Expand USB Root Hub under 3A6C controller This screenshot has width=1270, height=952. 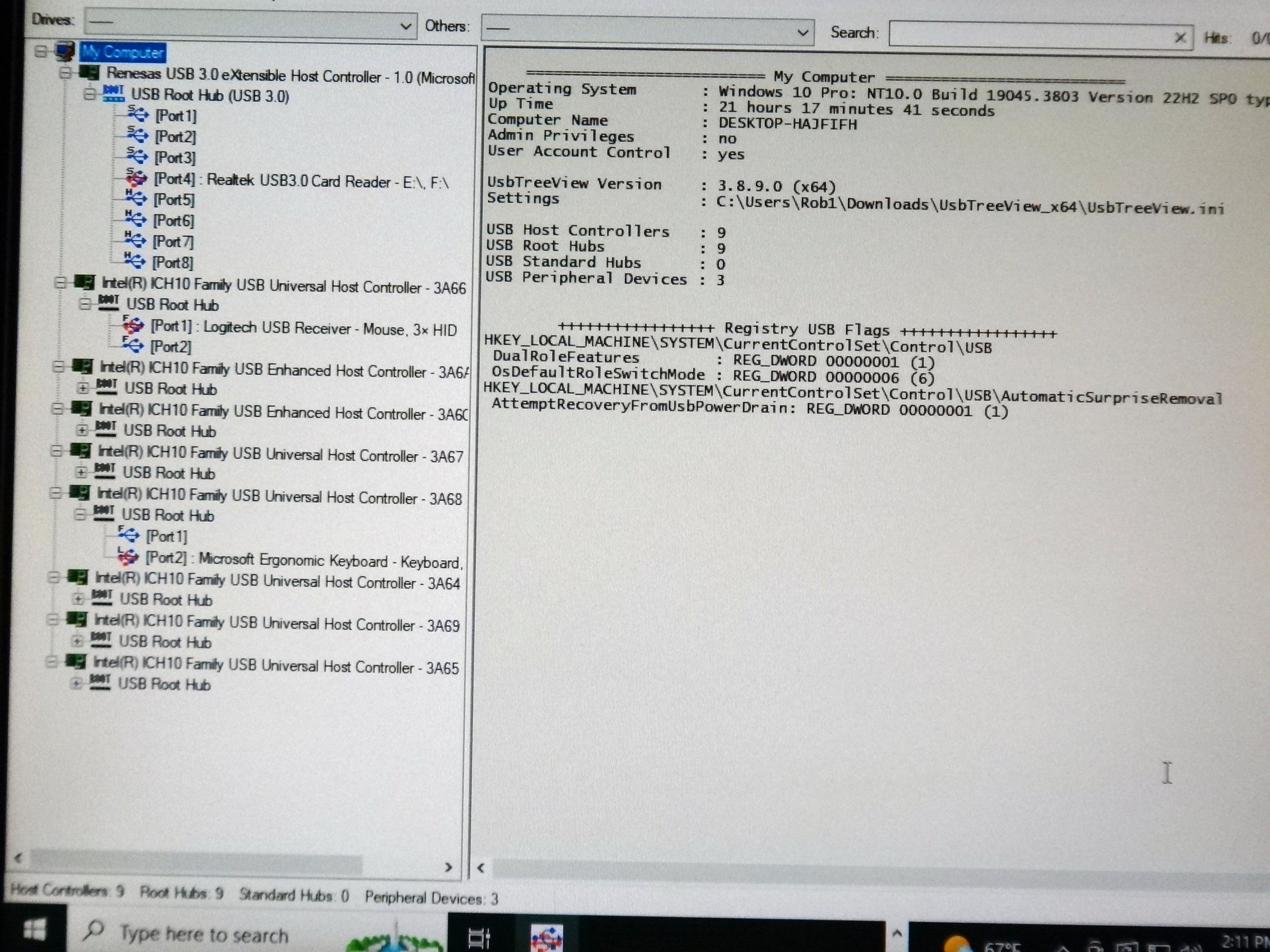(81, 430)
